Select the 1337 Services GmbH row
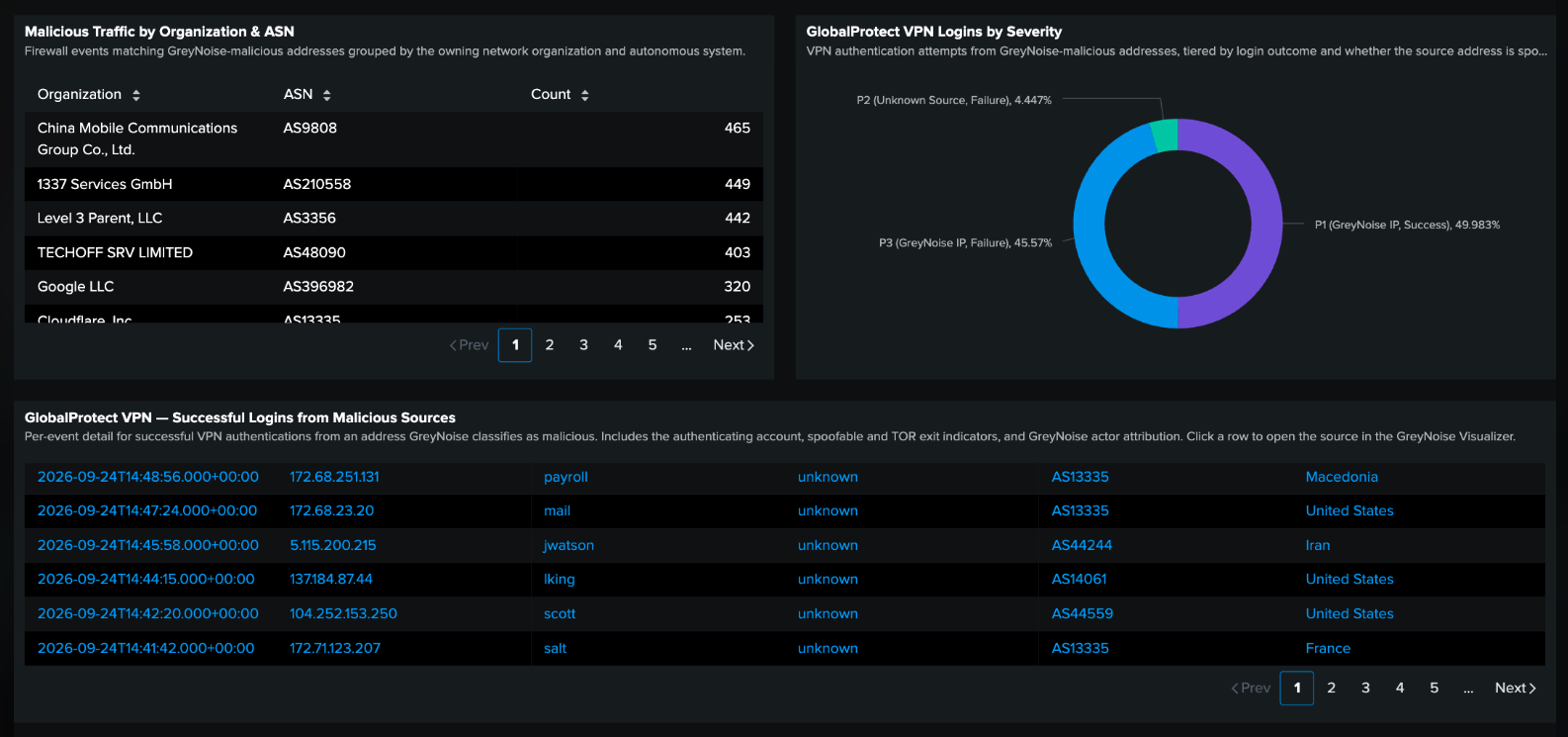Viewport: 1568px width, 737px height. pos(393,185)
